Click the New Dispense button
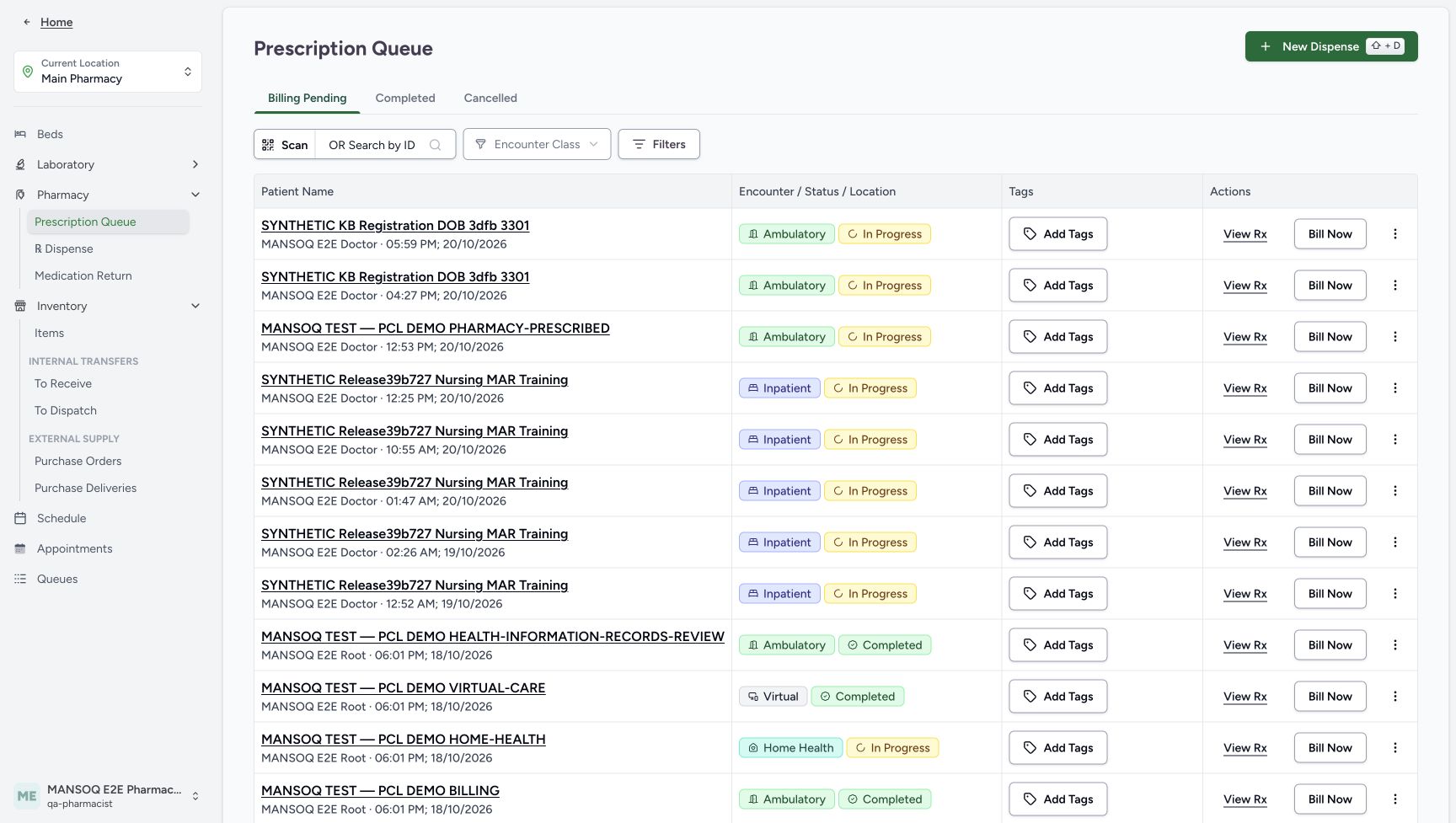 click(1331, 46)
